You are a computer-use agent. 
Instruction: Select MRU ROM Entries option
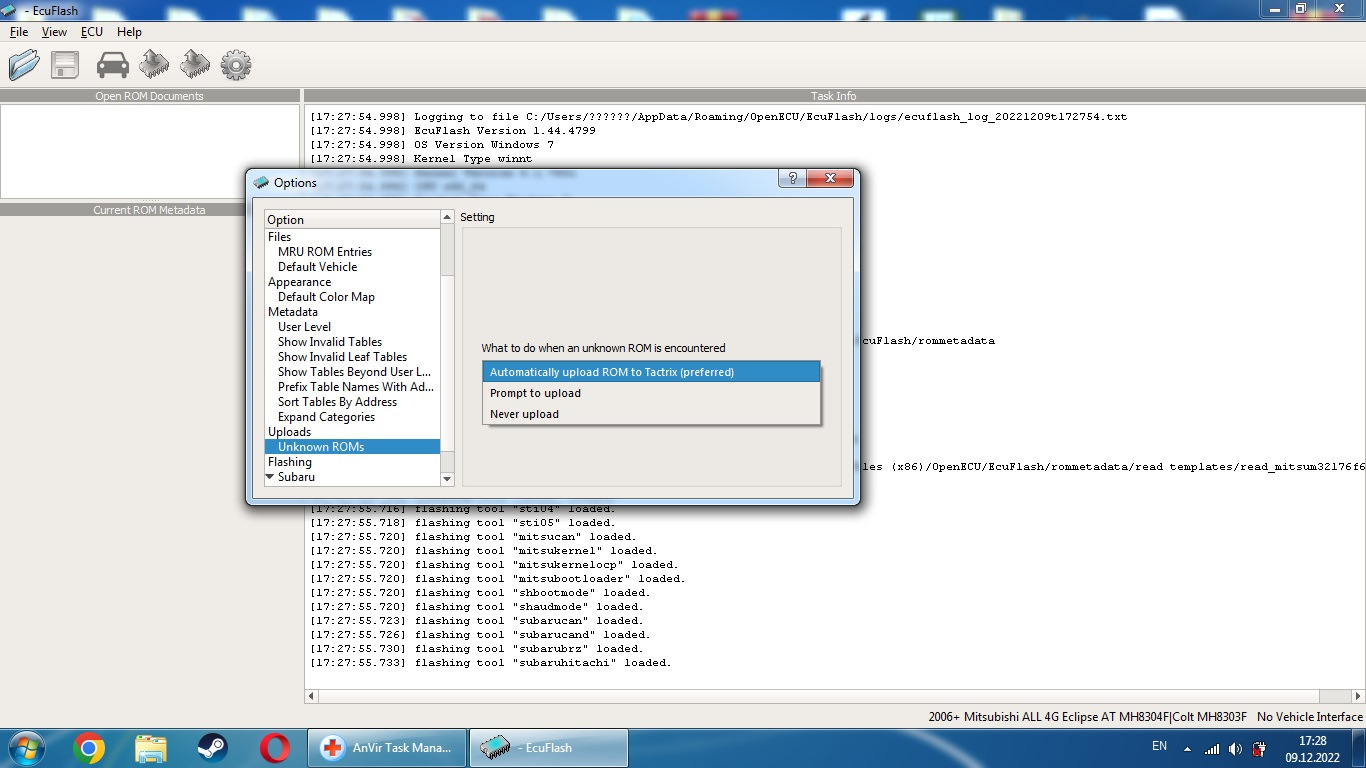(325, 252)
